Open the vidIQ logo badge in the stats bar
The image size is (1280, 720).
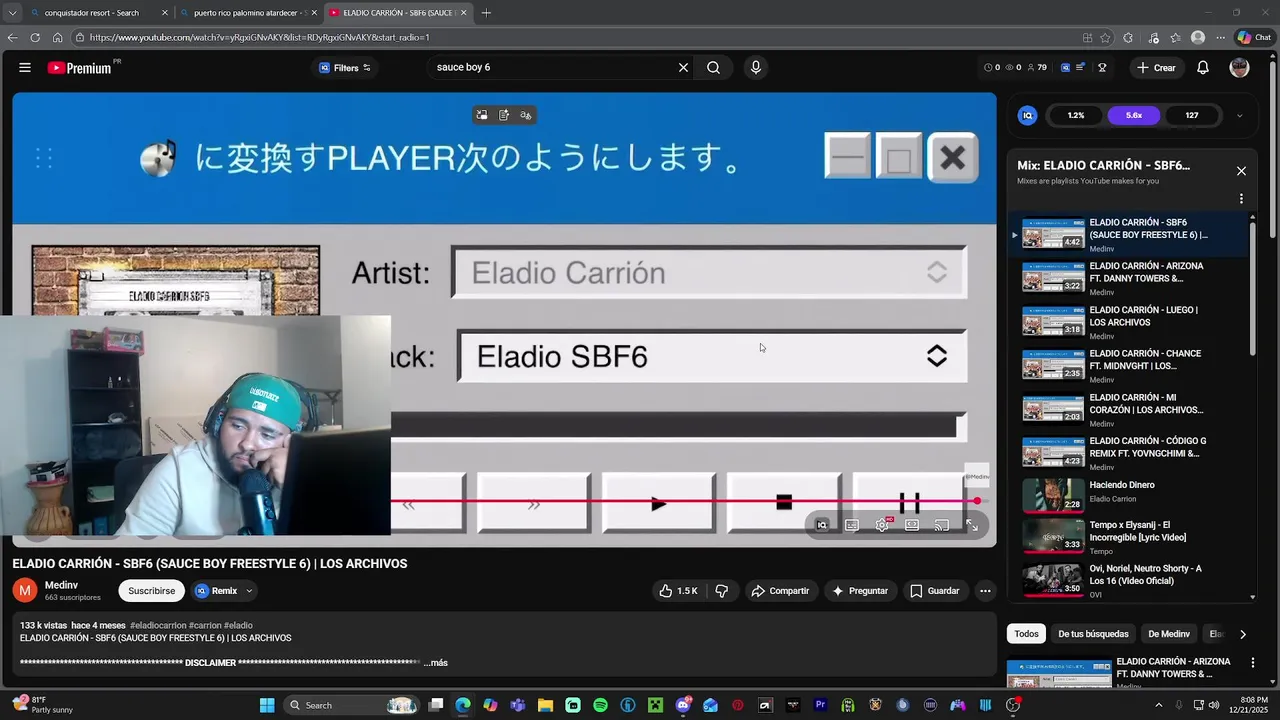point(1027,115)
